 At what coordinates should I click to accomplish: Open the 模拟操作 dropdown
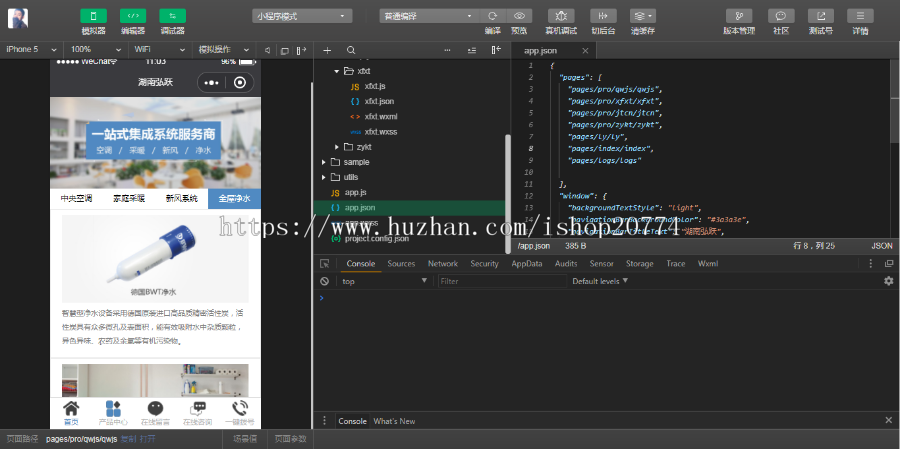click(x=223, y=49)
